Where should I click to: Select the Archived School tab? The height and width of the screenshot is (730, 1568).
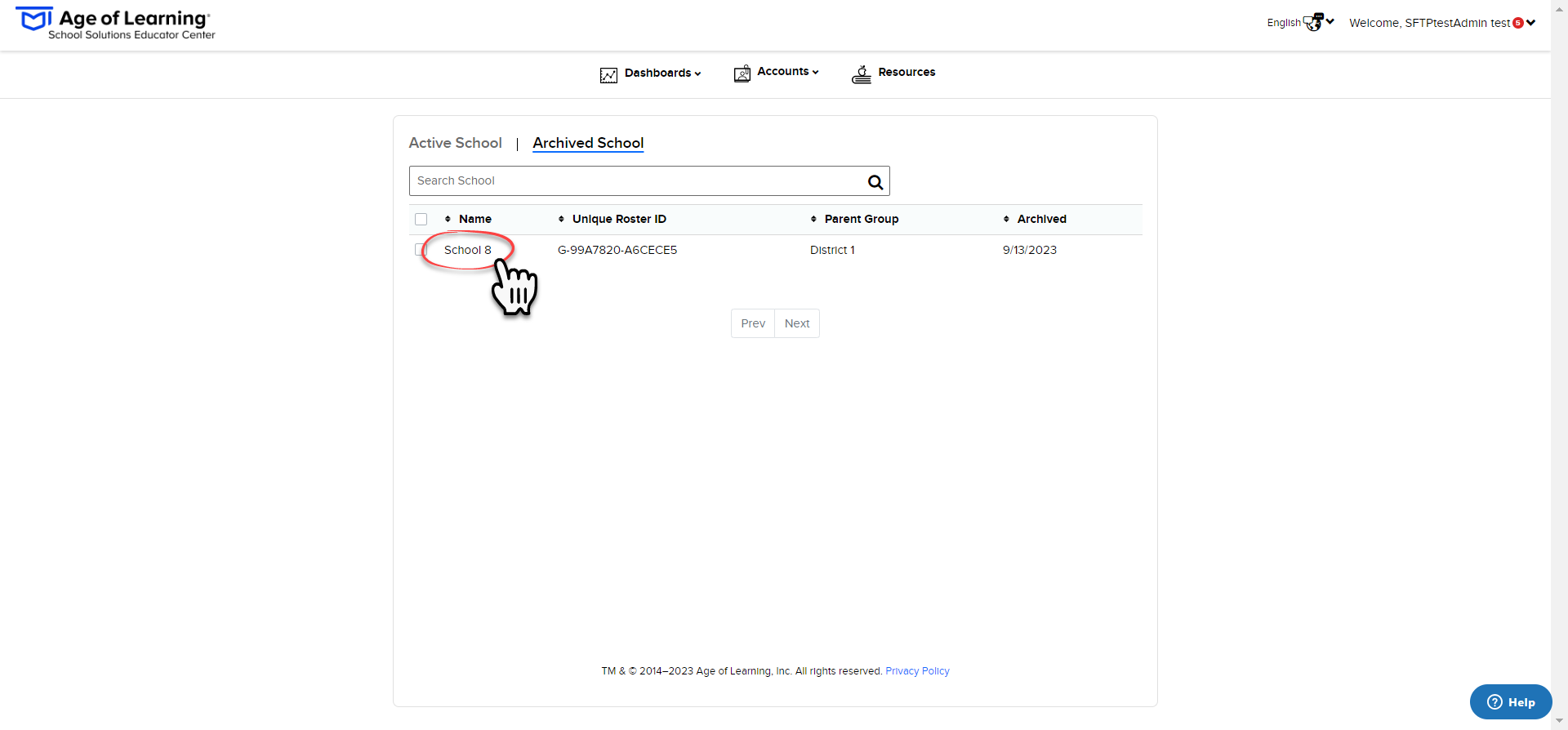[x=588, y=143]
